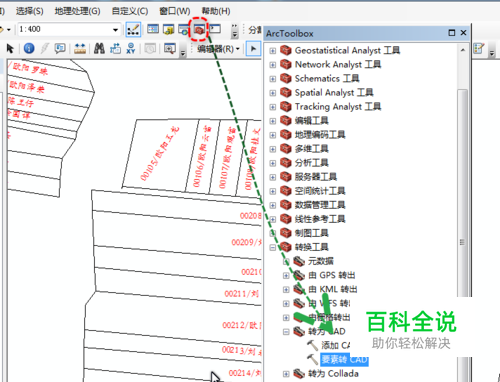The image size is (500, 382).
Task: Click the Measure ruler tool
Action: [x=80, y=49]
